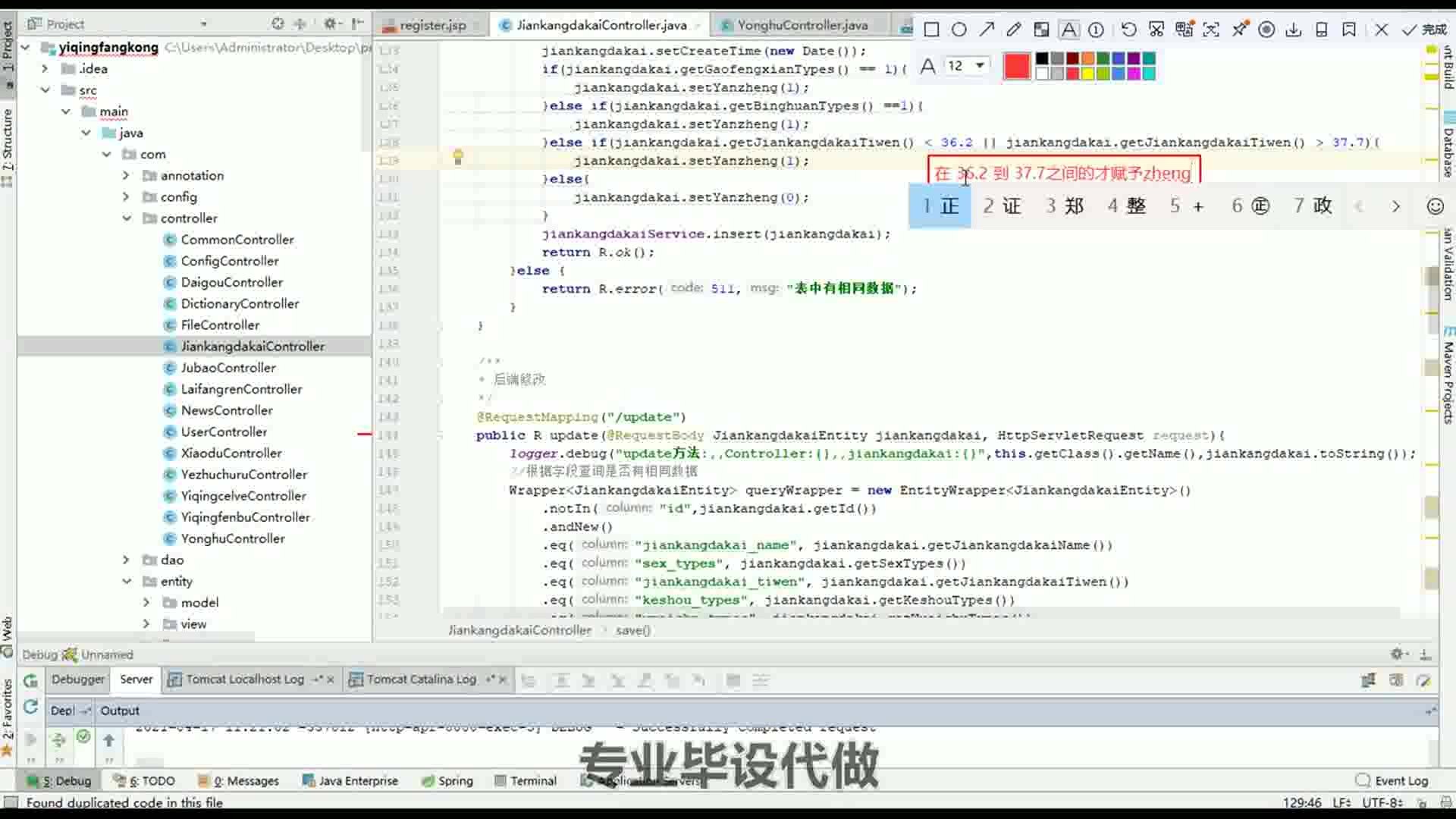
Task: Expand the annotation folder
Action: [x=127, y=175]
